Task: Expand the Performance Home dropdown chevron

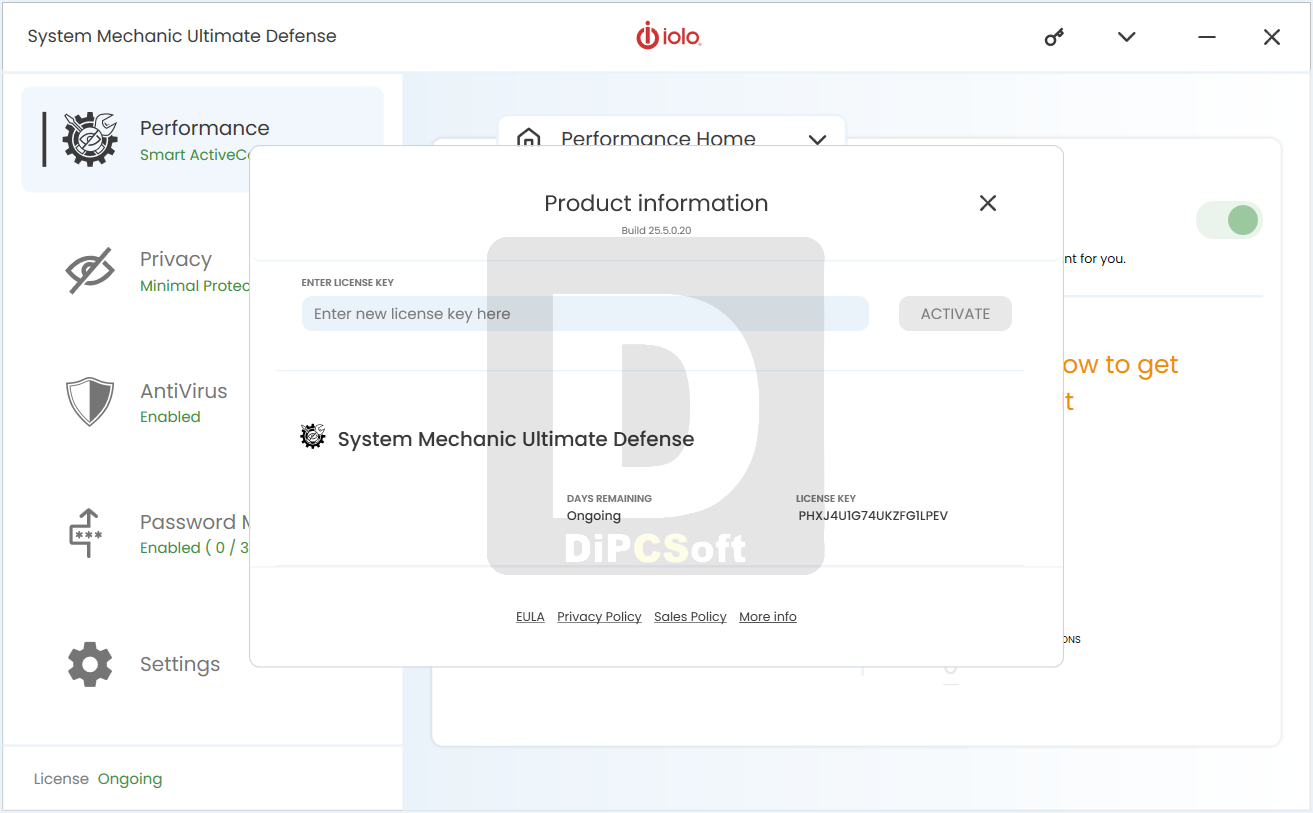Action: (x=818, y=139)
